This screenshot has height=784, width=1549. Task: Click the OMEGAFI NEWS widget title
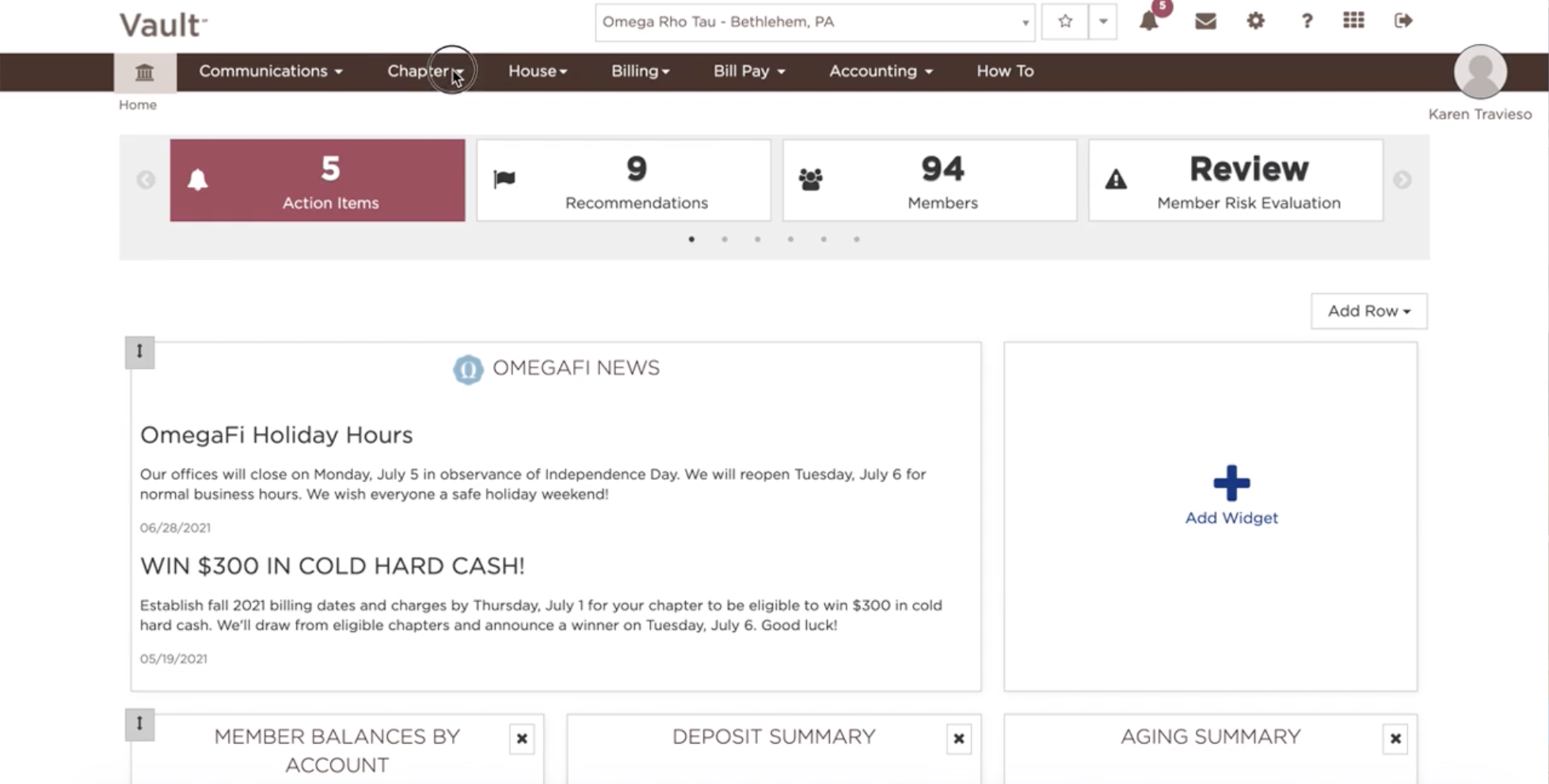pyautogui.click(x=576, y=368)
